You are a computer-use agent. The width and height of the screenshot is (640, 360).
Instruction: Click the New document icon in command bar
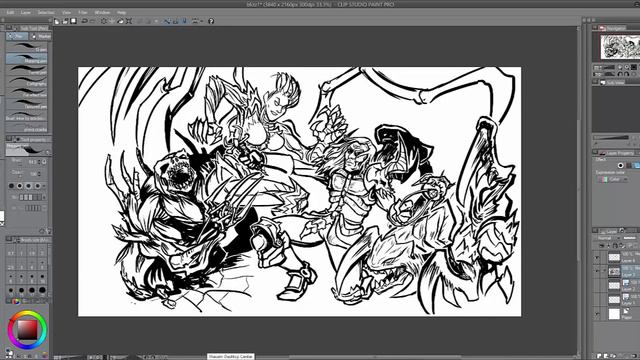(x=57, y=21)
